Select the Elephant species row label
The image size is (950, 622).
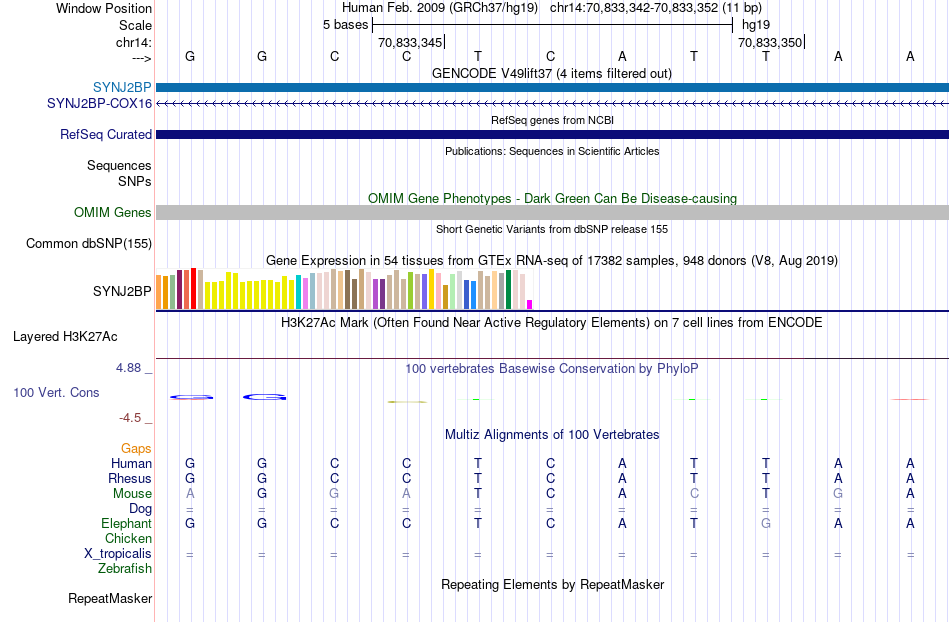[126, 523]
